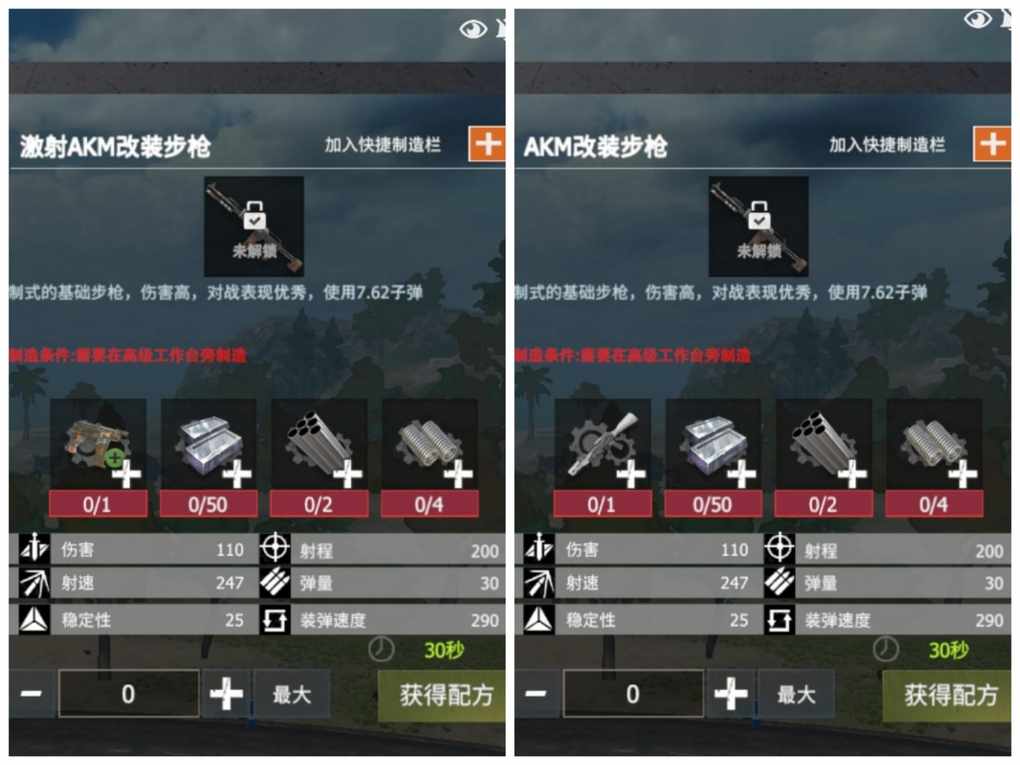Select weapon part material slot in left panel
This screenshot has width=1020, height=765.
[98, 457]
